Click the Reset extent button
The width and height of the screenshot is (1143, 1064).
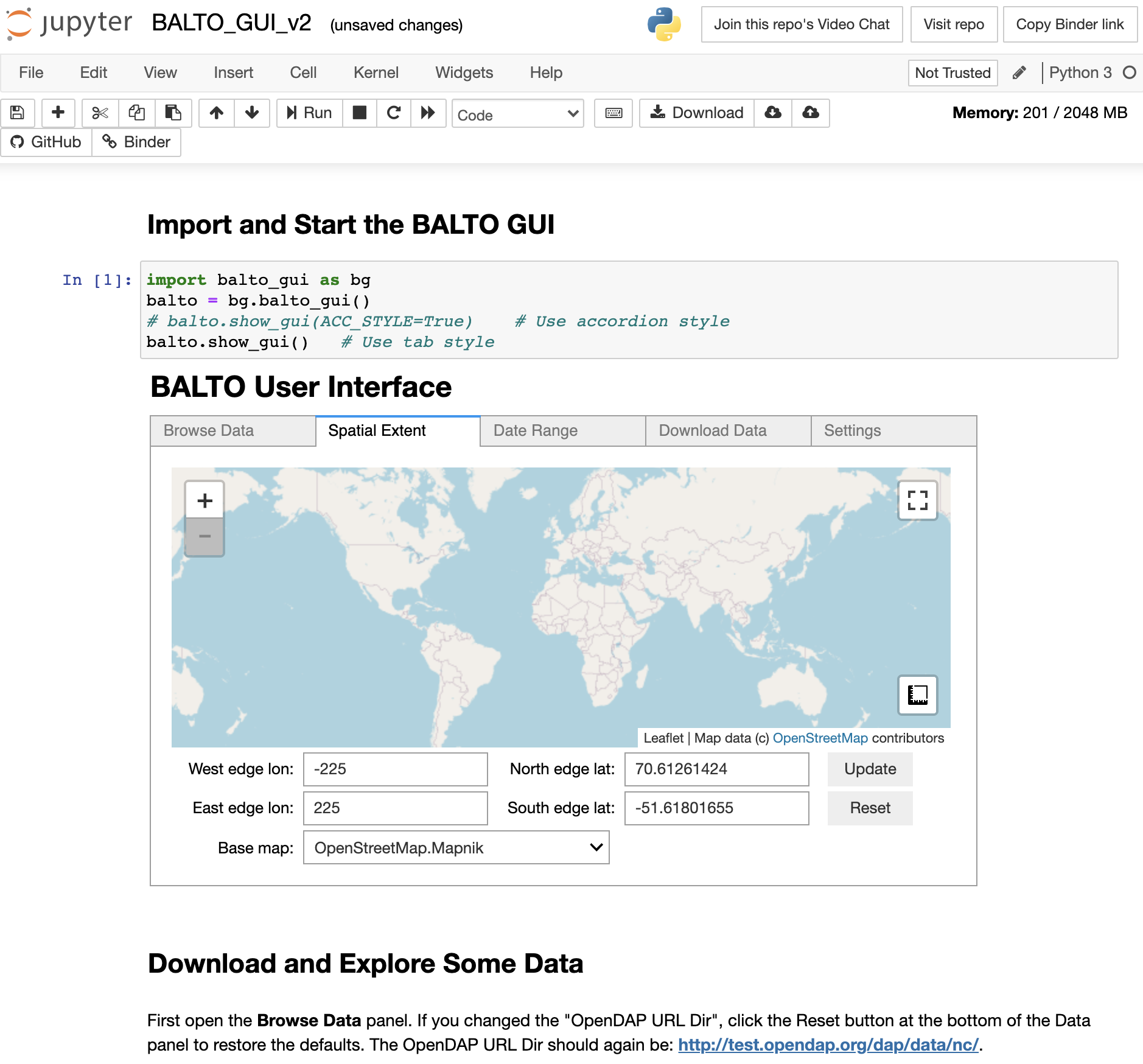[870, 808]
